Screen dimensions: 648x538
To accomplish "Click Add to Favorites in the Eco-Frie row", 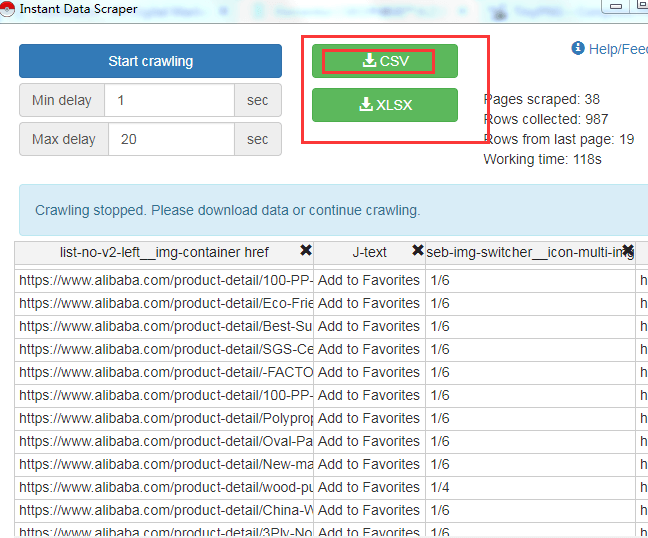I will click(369, 304).
